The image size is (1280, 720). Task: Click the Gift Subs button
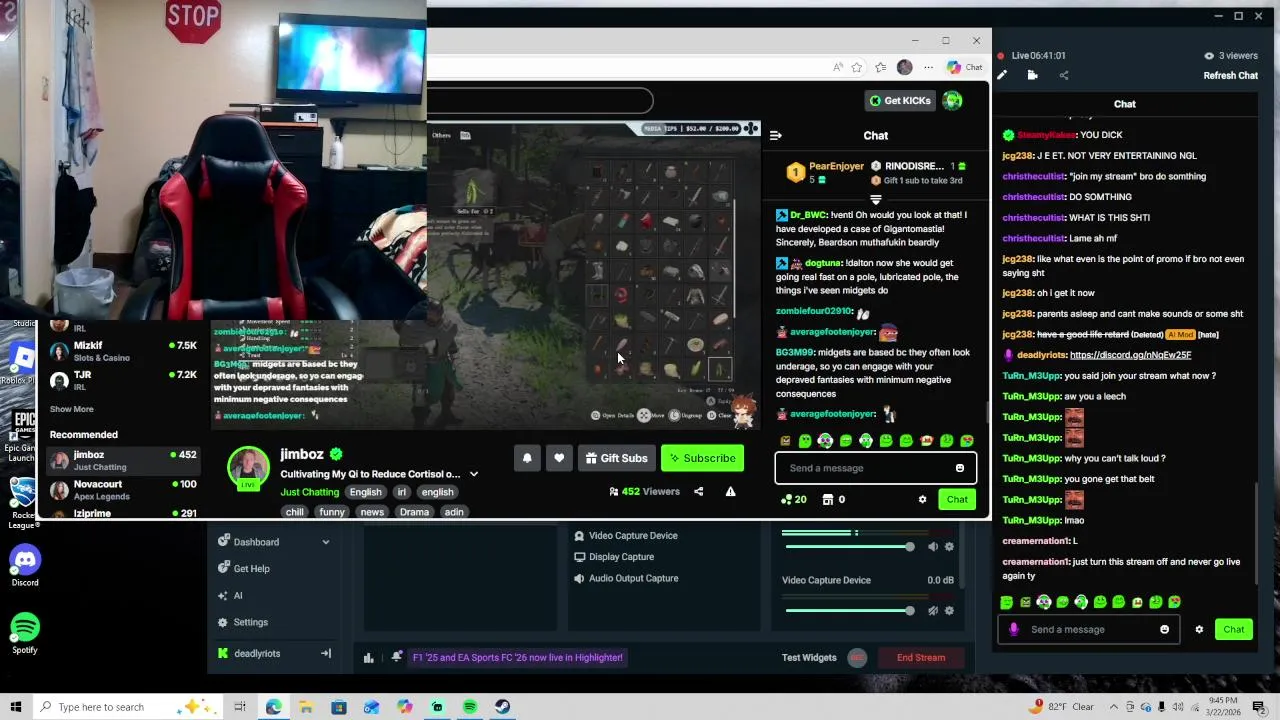[x=616, y=458]
